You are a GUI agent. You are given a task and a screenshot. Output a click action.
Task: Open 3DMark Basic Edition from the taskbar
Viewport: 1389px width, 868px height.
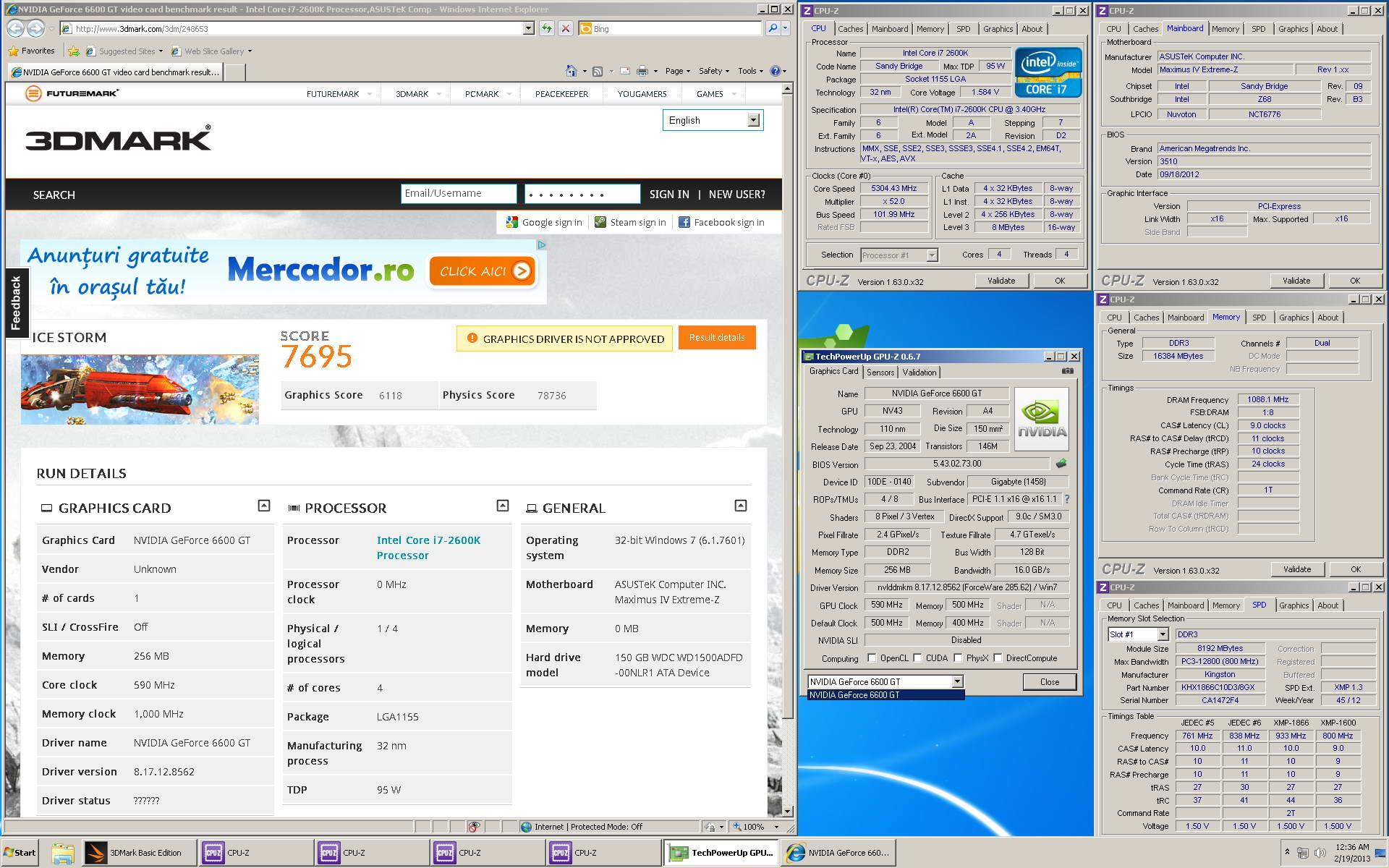click(x=138, y=853)
